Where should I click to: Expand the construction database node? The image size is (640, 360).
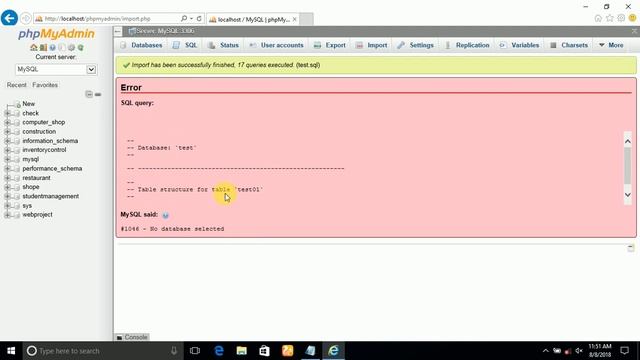[7, 131]
